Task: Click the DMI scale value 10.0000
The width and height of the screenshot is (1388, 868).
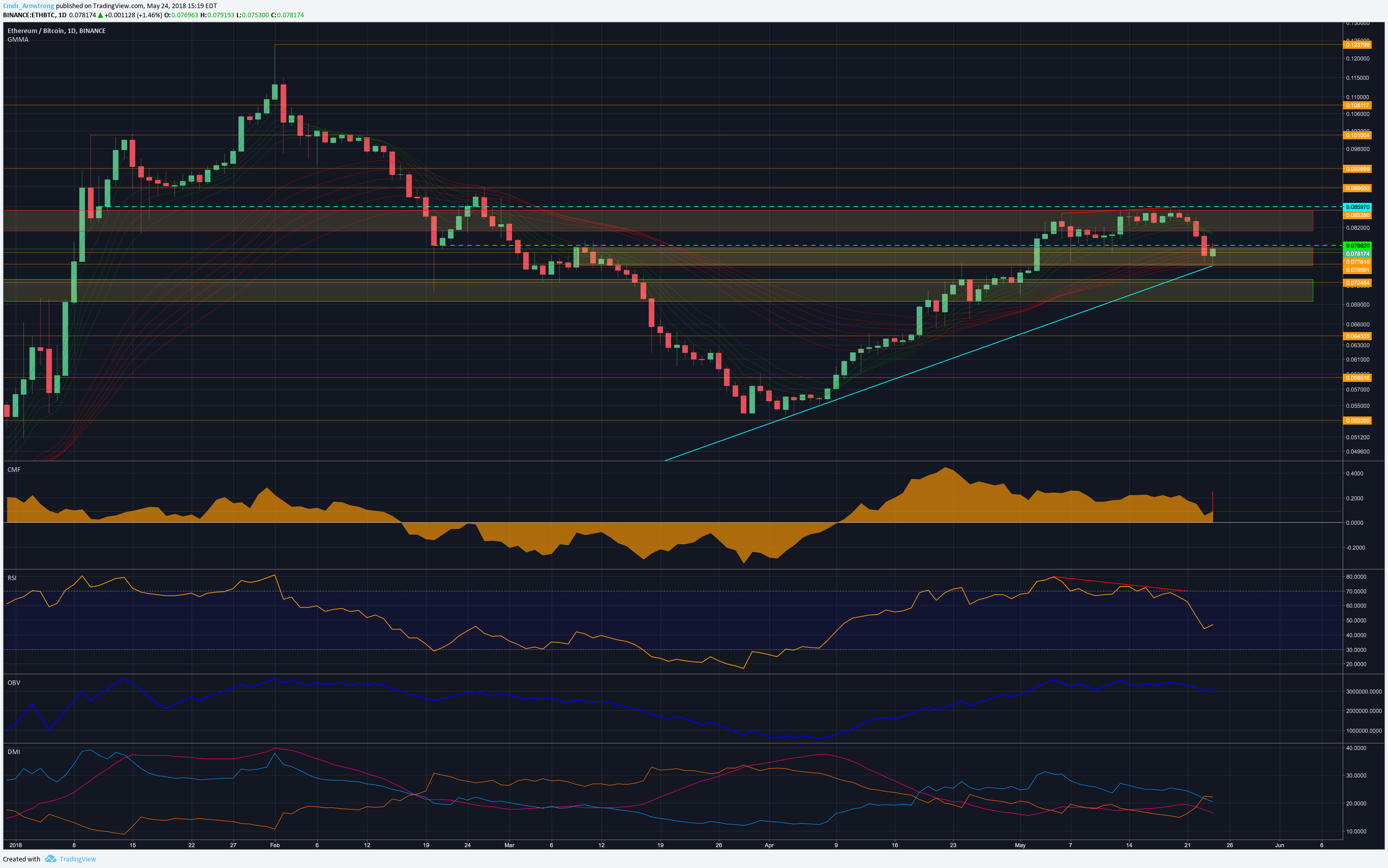Action: (1356, 831)
